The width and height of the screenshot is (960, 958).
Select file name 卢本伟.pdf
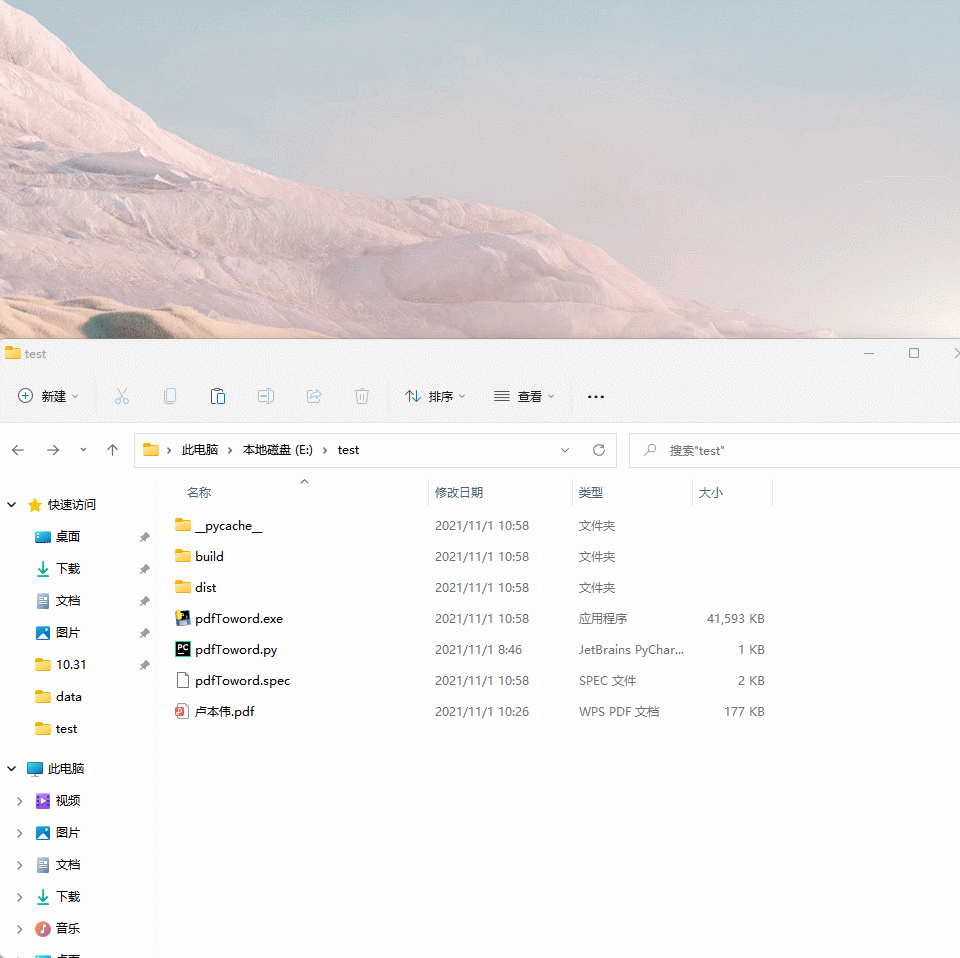point(225,711)
